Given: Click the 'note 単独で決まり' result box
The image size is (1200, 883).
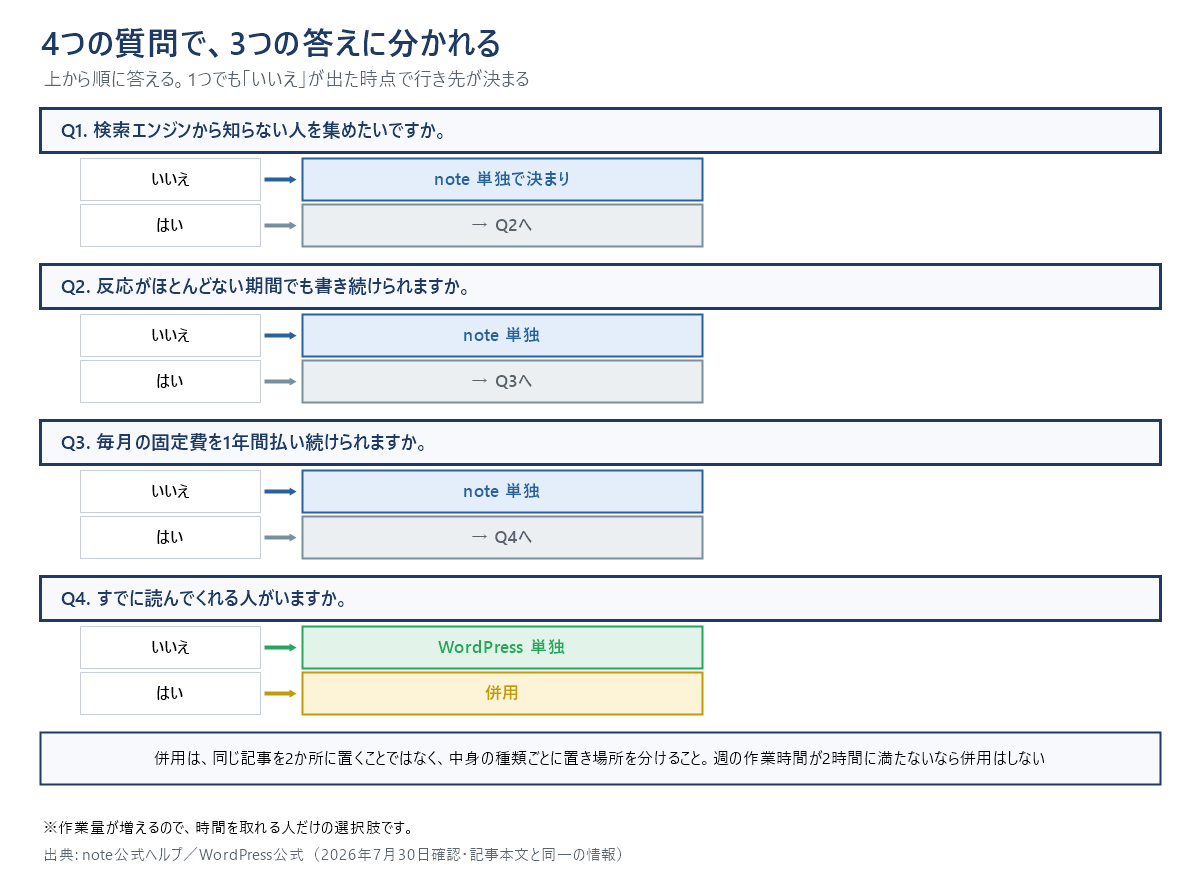Looking at the screenshot, I should point(502,179).
